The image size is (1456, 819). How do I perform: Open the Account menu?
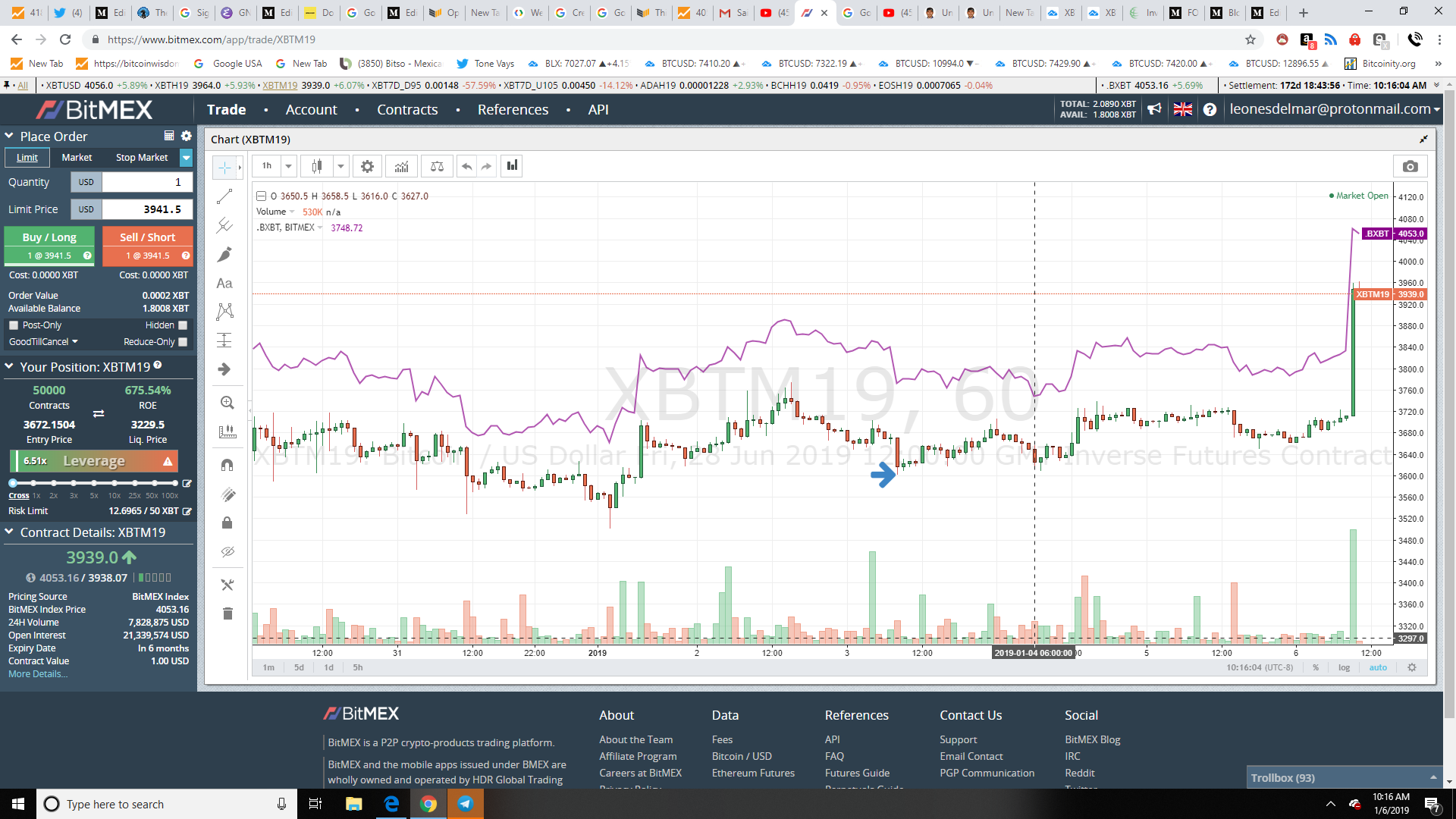[x=311, y=109]
